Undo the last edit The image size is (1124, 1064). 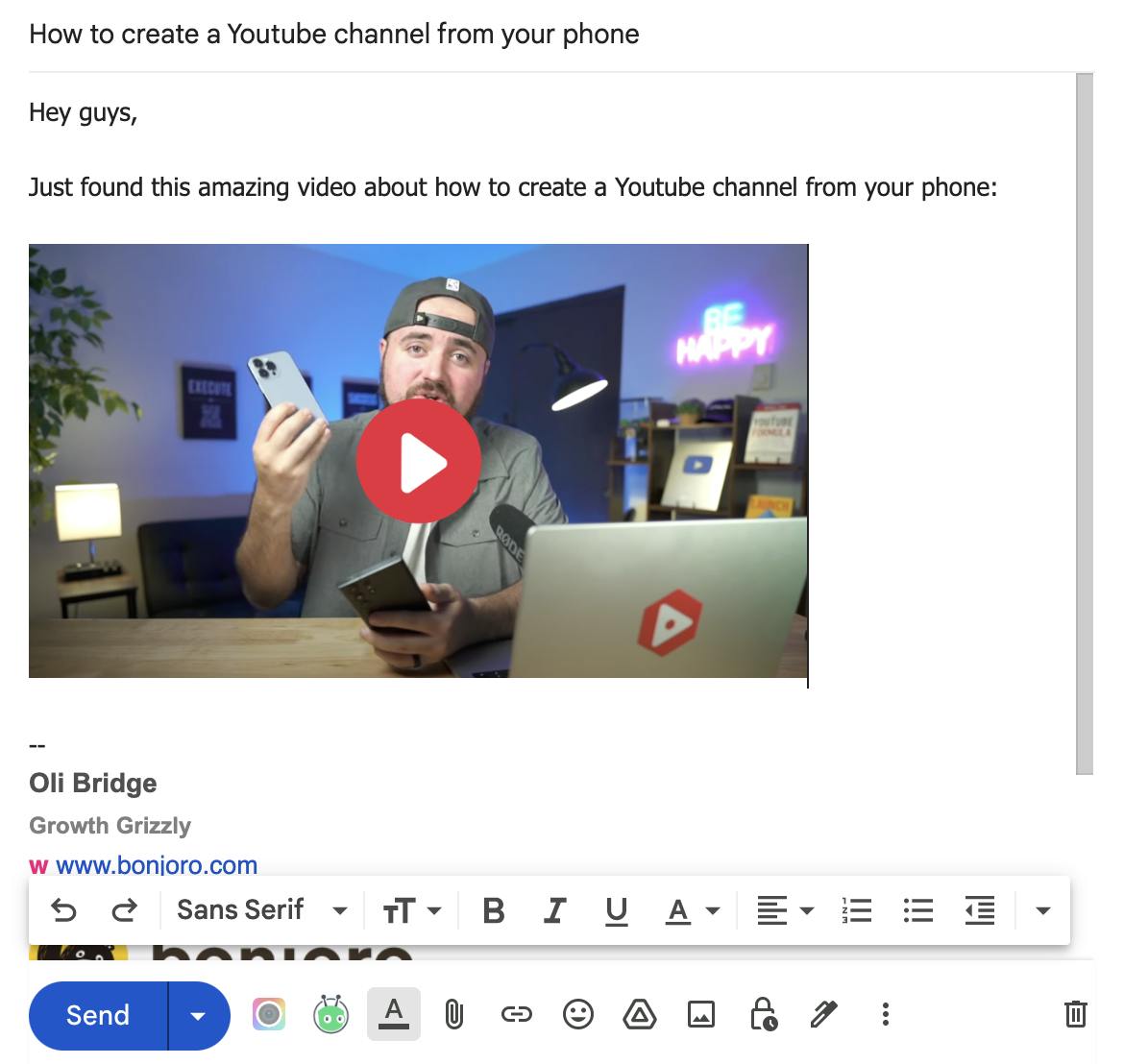[x=63, y=910]
